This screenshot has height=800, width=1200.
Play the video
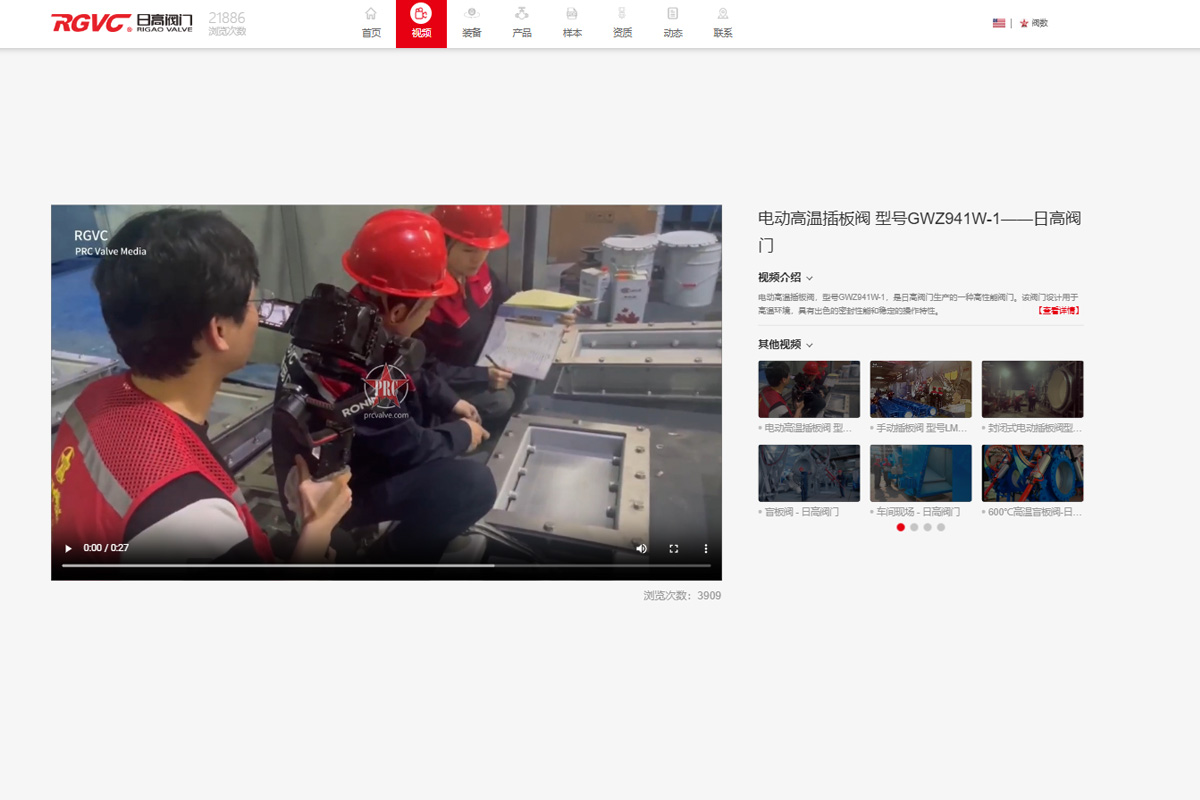68,548
